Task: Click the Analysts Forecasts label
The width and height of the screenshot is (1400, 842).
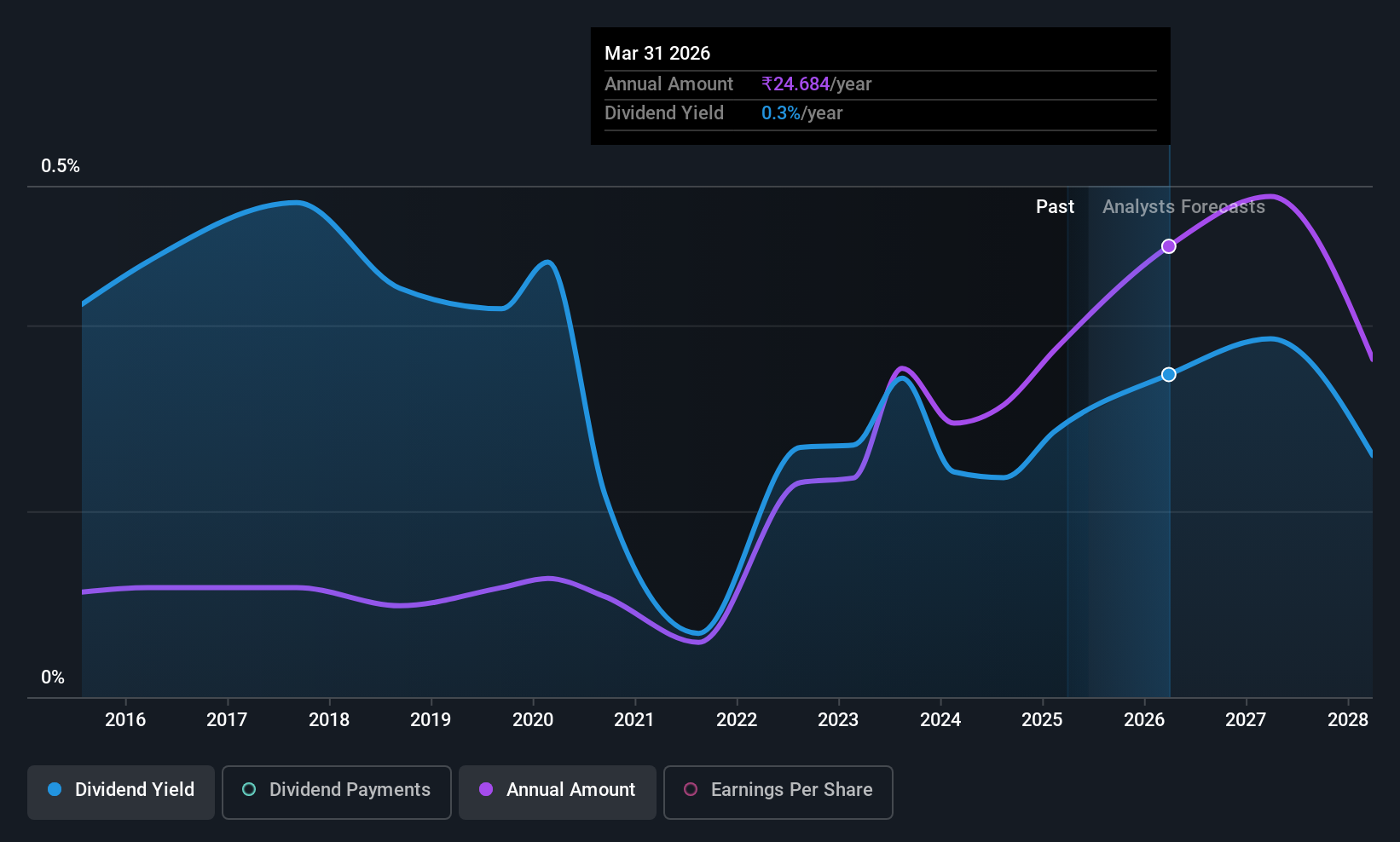Action: click(x=1183, y=207)
